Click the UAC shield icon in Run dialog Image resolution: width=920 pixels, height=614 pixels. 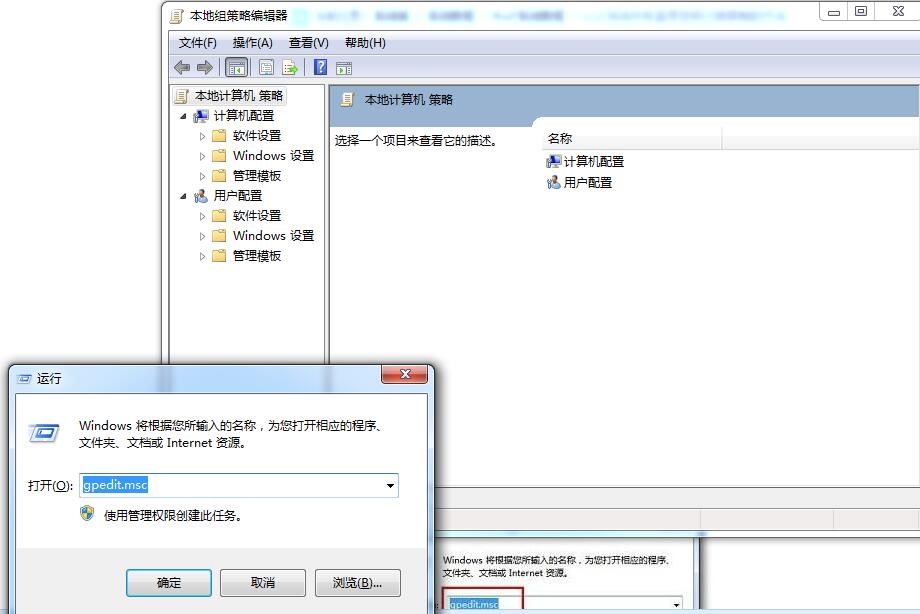87,514
